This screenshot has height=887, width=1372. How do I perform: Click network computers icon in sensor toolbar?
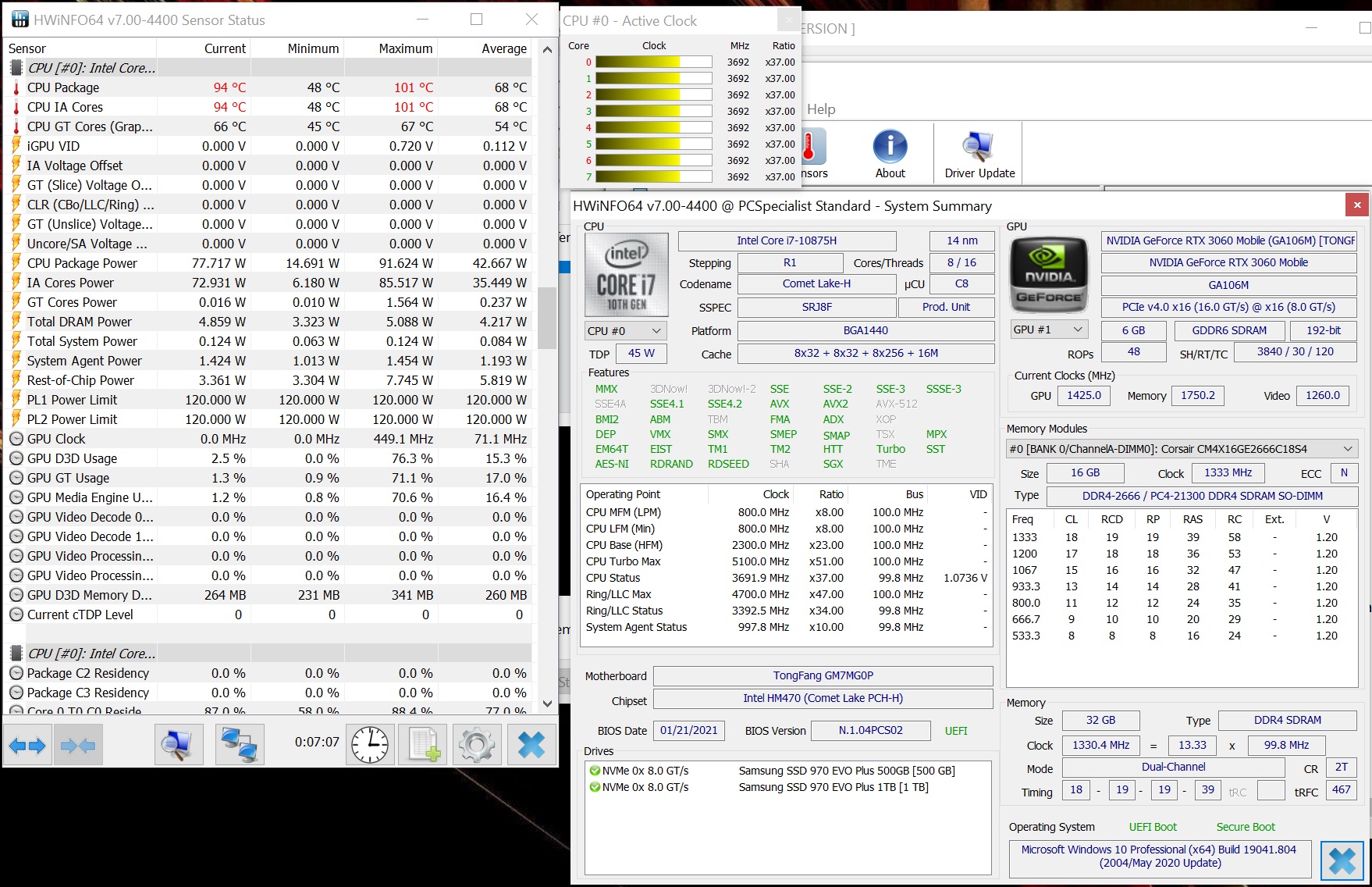(x=240, y=745)
